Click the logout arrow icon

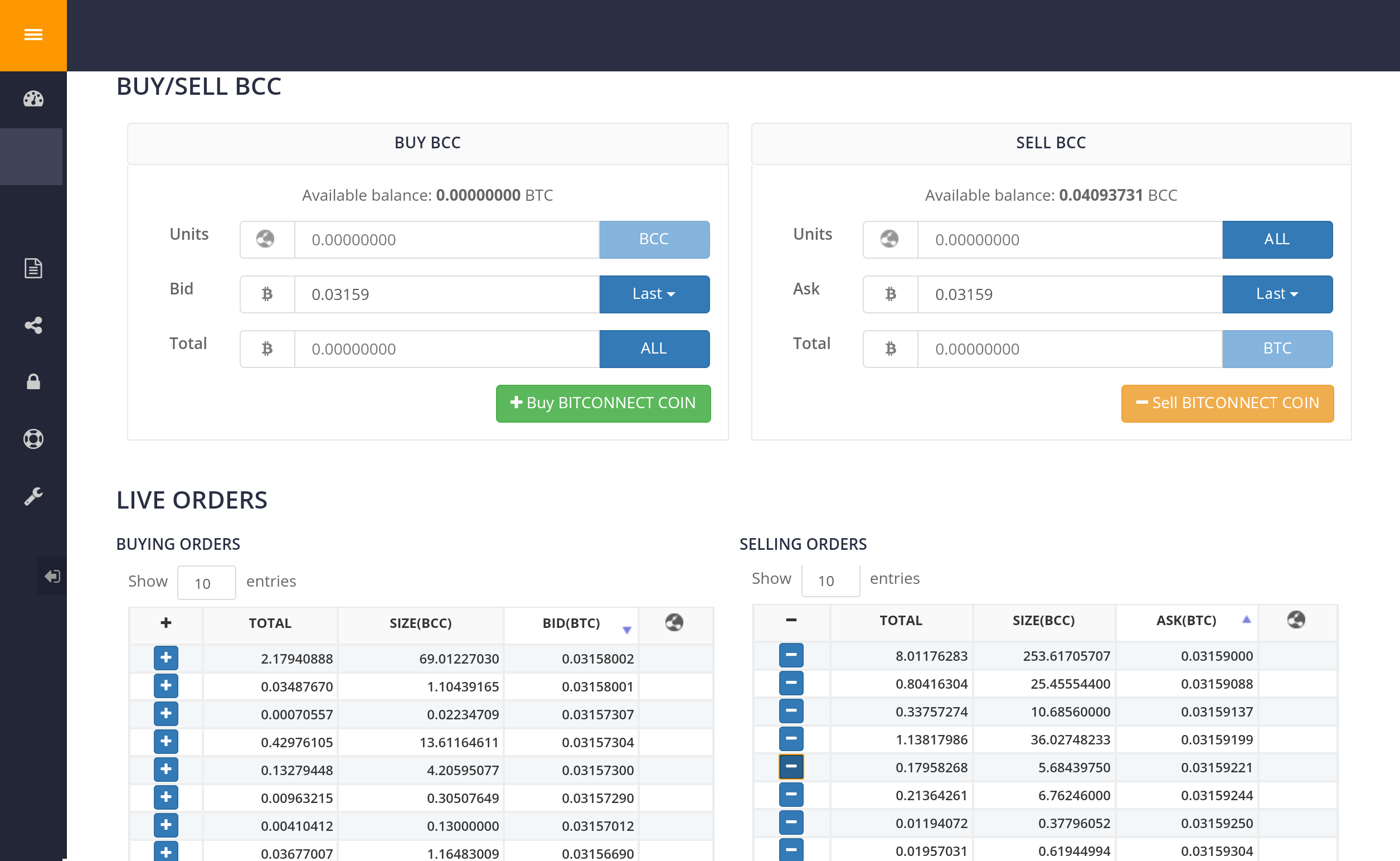(x=52, y=576)
